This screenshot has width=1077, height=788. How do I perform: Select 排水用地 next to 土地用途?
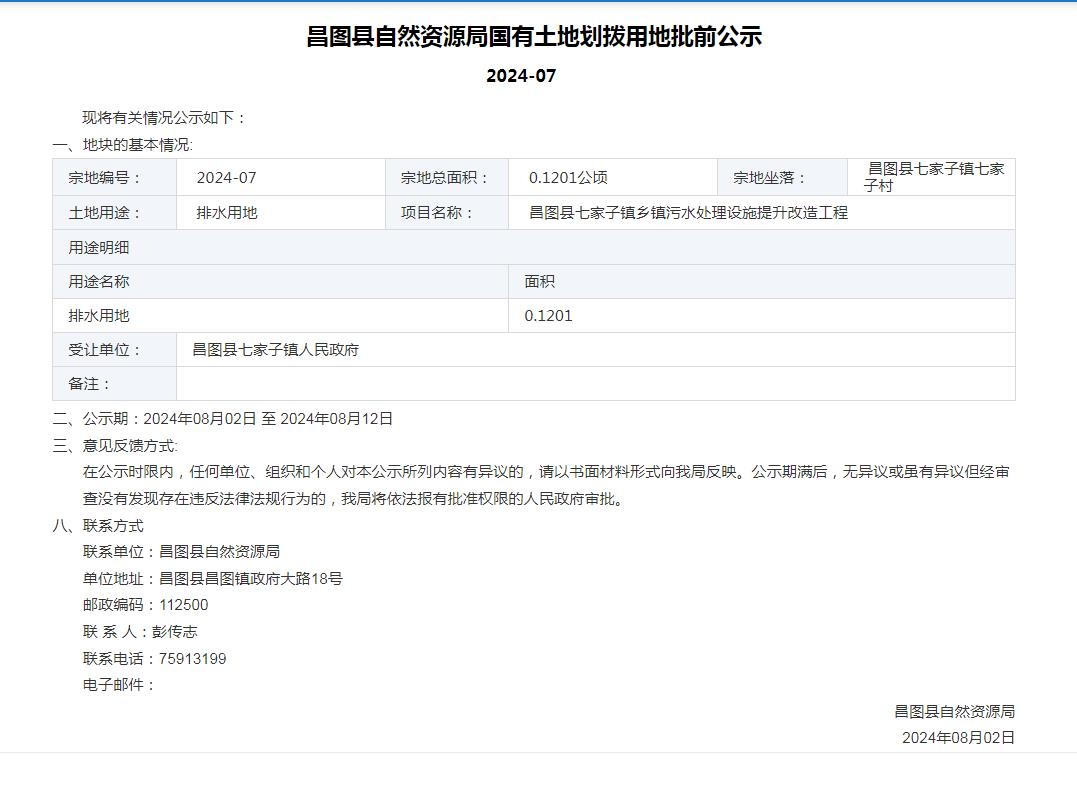[227, 213]
